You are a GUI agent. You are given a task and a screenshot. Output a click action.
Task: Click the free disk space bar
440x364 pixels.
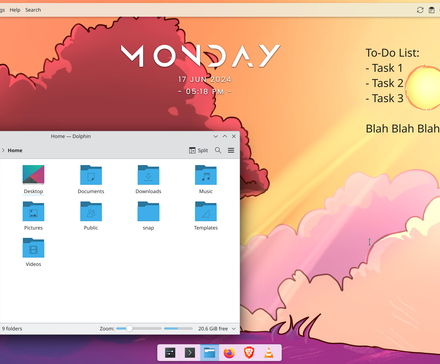pyautogui.click(x=178, y=329)
